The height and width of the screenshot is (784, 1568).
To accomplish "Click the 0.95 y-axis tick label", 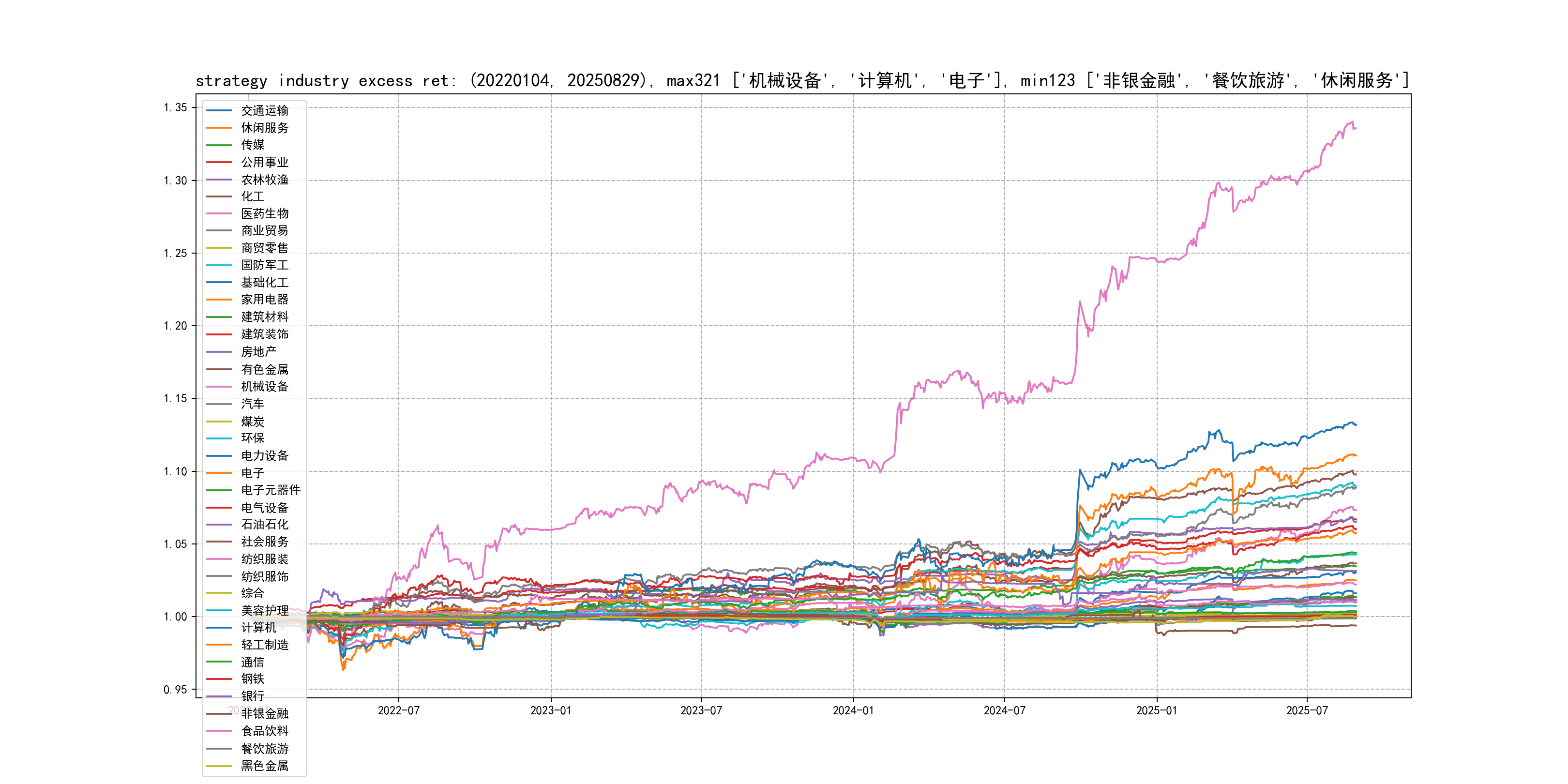I will click(175, 690).
